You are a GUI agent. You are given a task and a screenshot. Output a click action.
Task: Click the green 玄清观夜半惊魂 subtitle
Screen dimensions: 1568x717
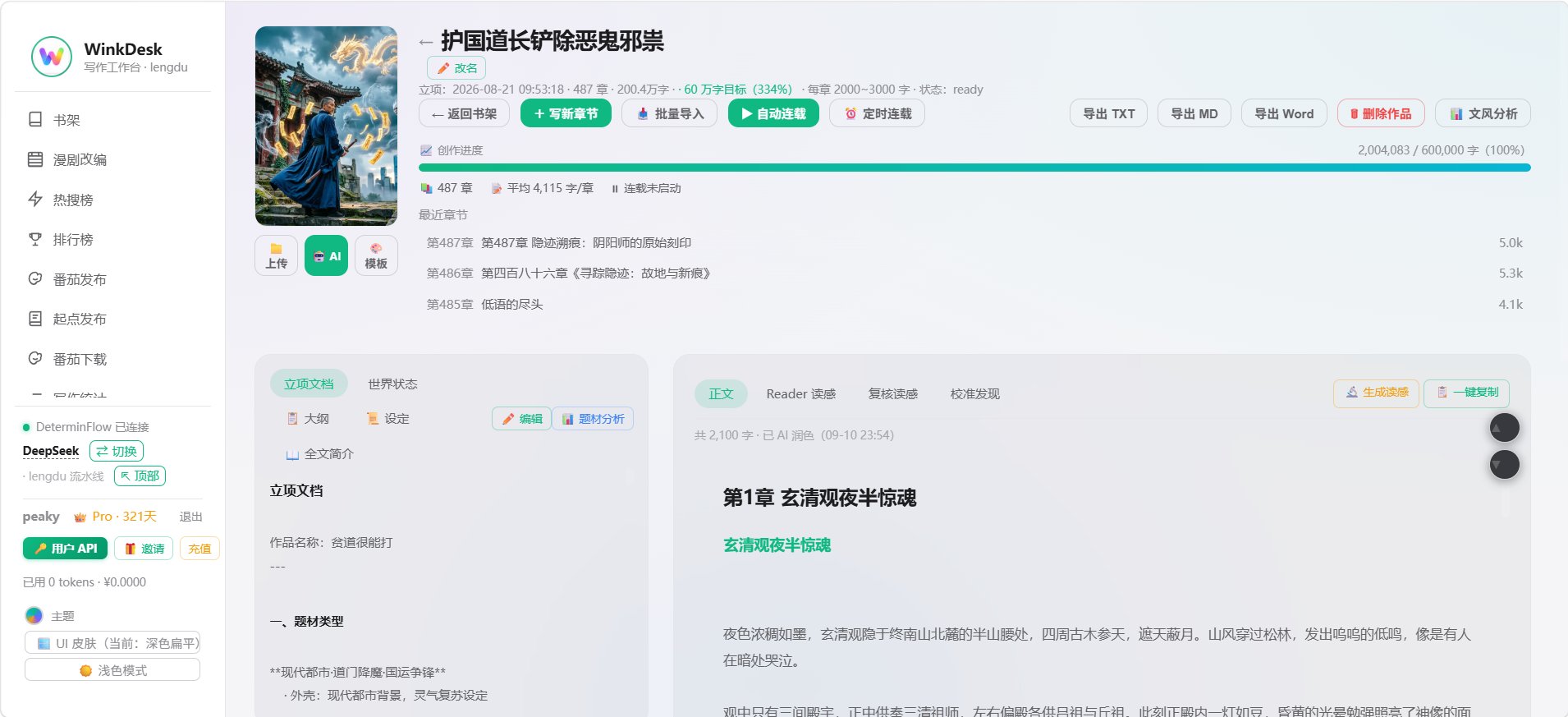pyautogui.click(x=777, y=545)
